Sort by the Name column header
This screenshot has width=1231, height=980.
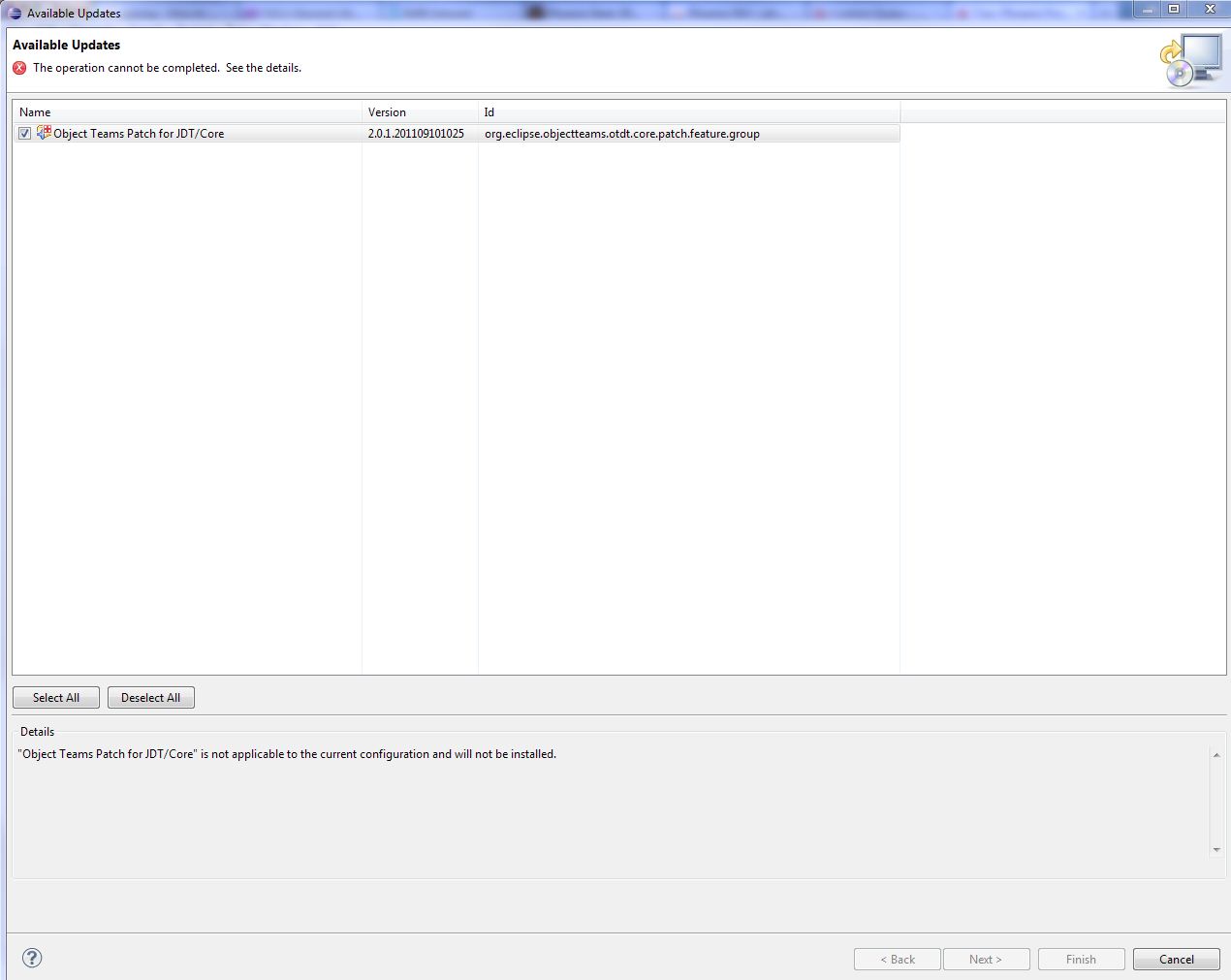pyautogui.click(x=187, y=112)
